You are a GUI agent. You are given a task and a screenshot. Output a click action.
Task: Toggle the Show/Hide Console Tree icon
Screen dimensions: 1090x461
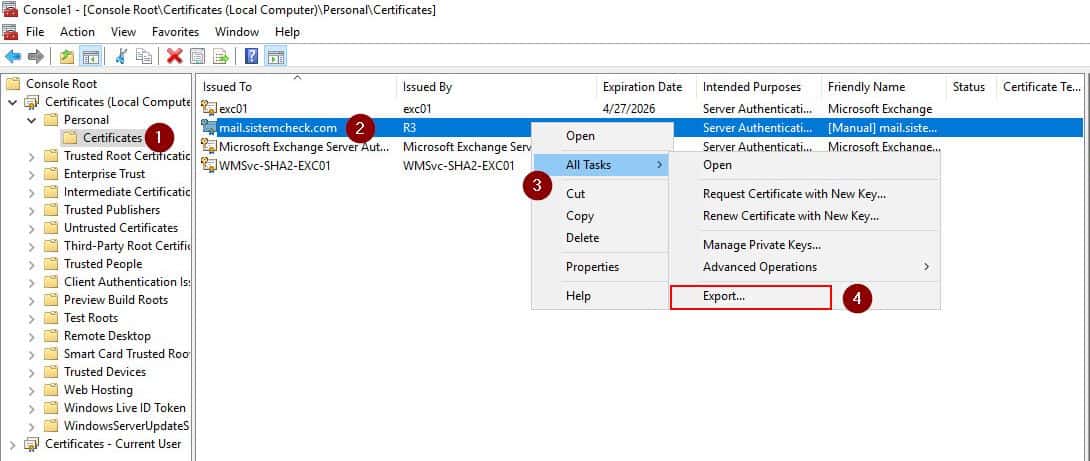[x=89, y=56]
